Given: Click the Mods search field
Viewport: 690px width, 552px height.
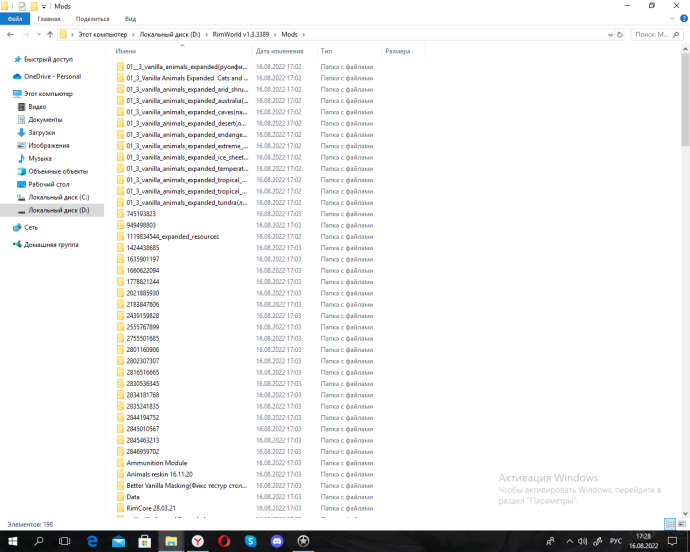Looking at the screenshot, I should tap(657, 34).
